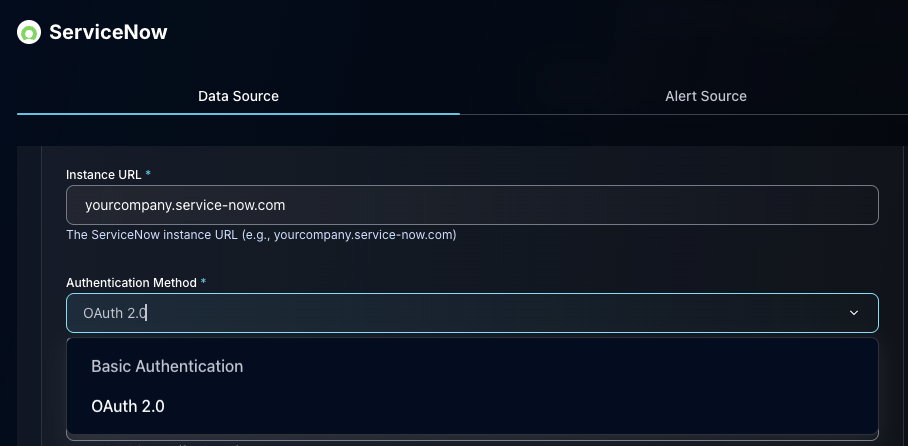908x446 pixels.
Task: Focus the Instance URL input field
Action: click(x=472, y=205)
